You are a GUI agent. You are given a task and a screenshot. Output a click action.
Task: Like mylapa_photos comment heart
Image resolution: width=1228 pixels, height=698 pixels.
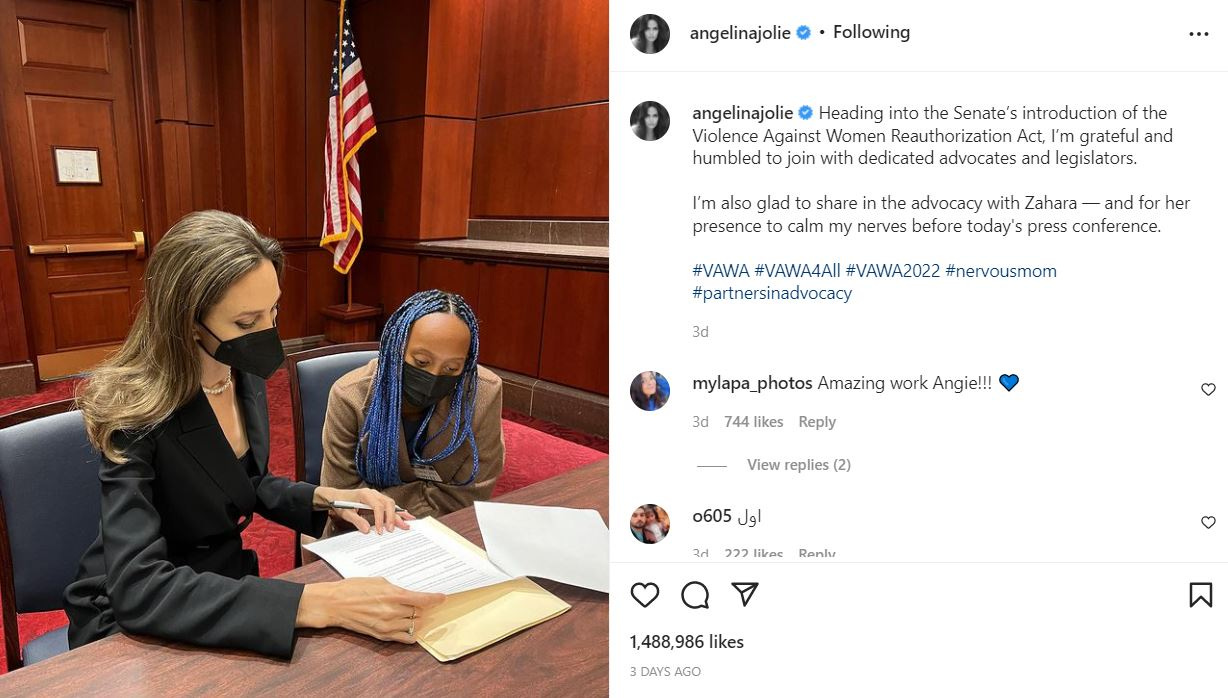pos(1208,389)
